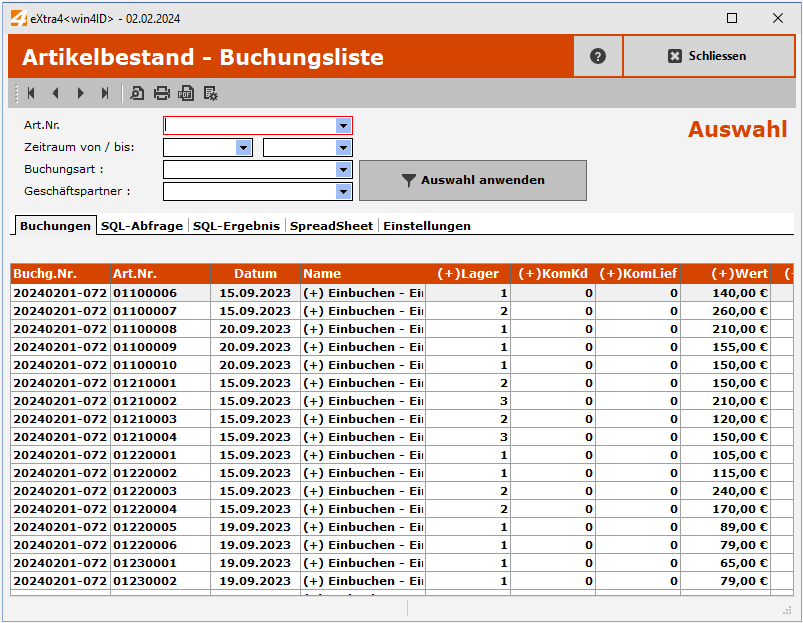
Task: Go to the previous record
Action: pyautogui.click(x=55, y=93)
